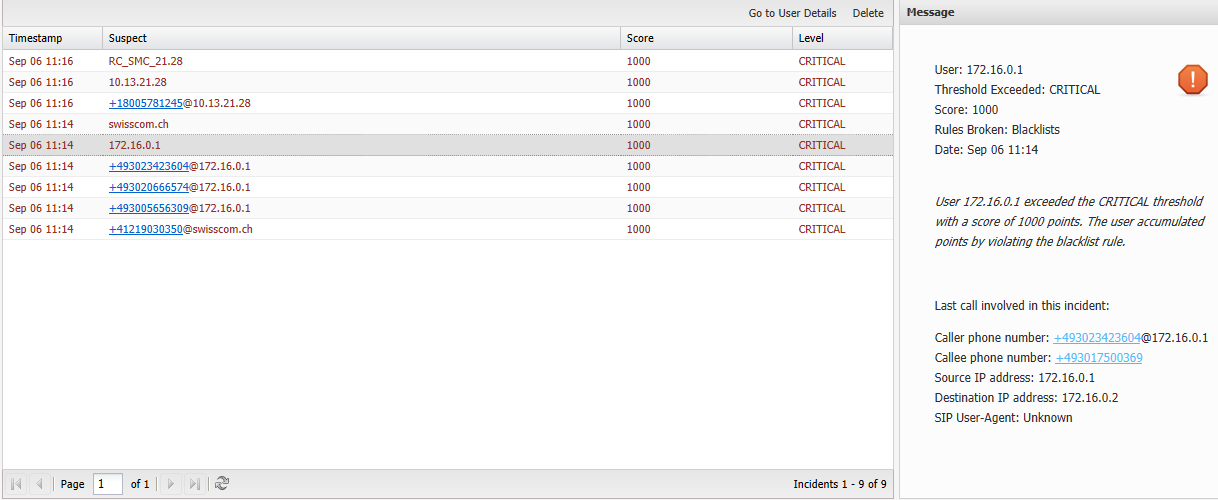Refresh the incidents list
The image size is (1218, 500).
tap(222, 484)
